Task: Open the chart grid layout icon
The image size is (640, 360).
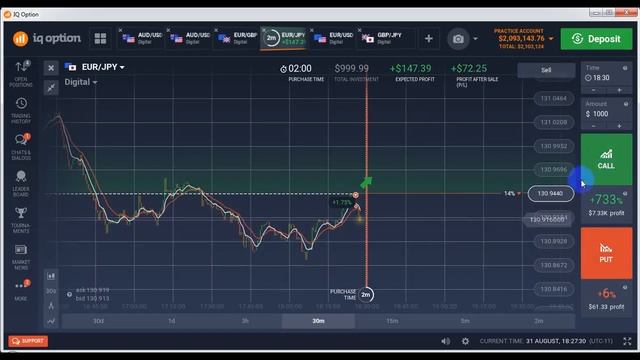Action: tap(100, 39)
